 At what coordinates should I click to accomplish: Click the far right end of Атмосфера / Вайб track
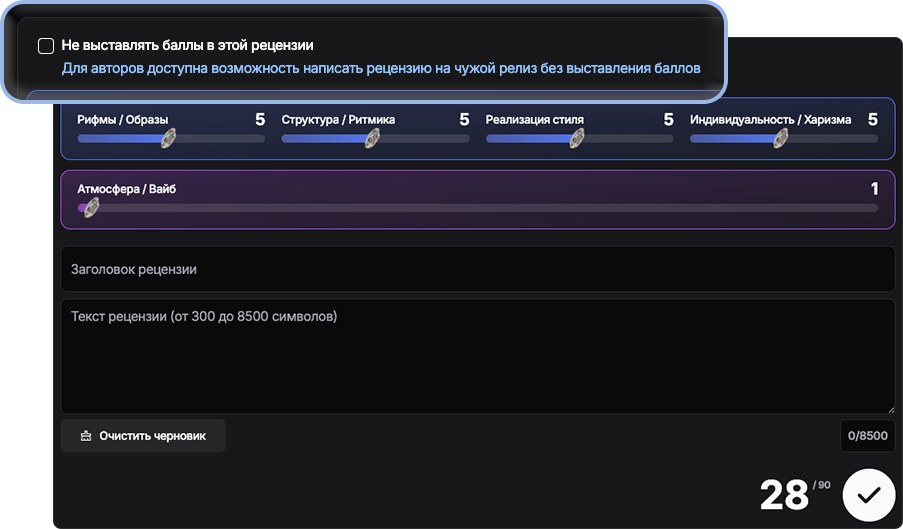click(875, 208)
